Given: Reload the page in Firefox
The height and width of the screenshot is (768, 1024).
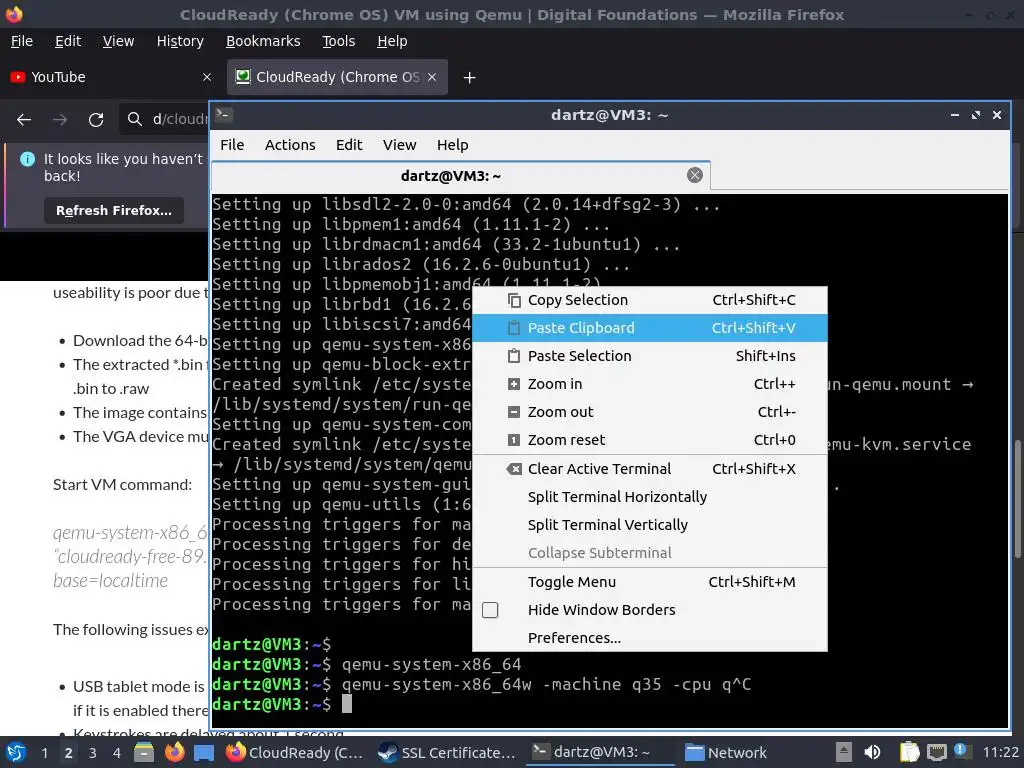Looking at the screenshot, I should coord(96,120).
